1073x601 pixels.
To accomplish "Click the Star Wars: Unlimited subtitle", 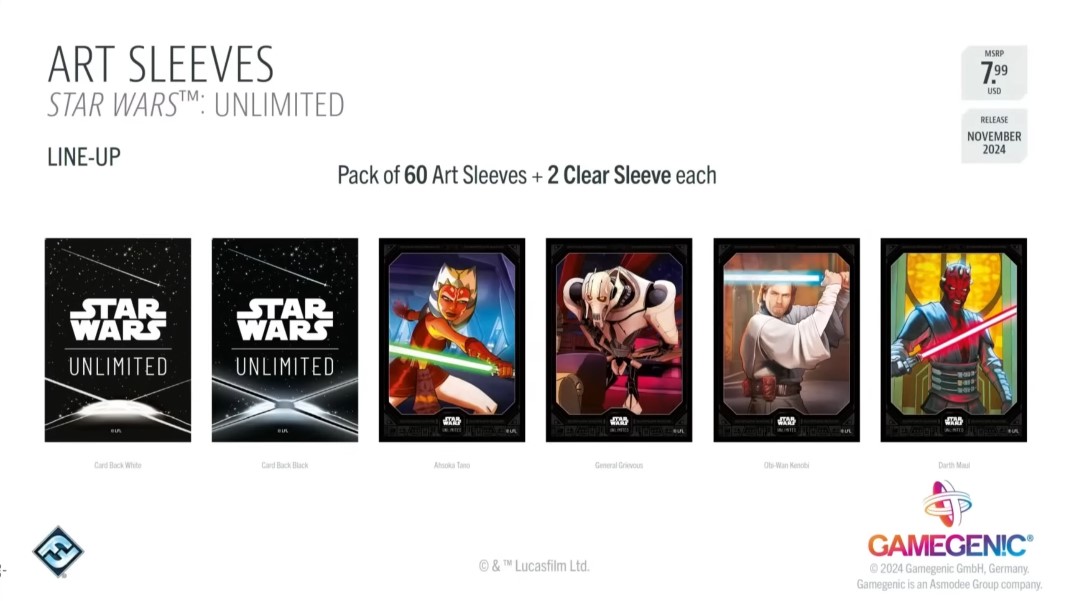I will tap(196, 105).
